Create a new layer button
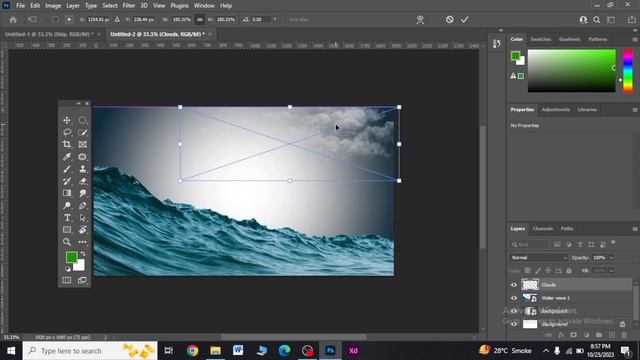 tap(611, 335)
